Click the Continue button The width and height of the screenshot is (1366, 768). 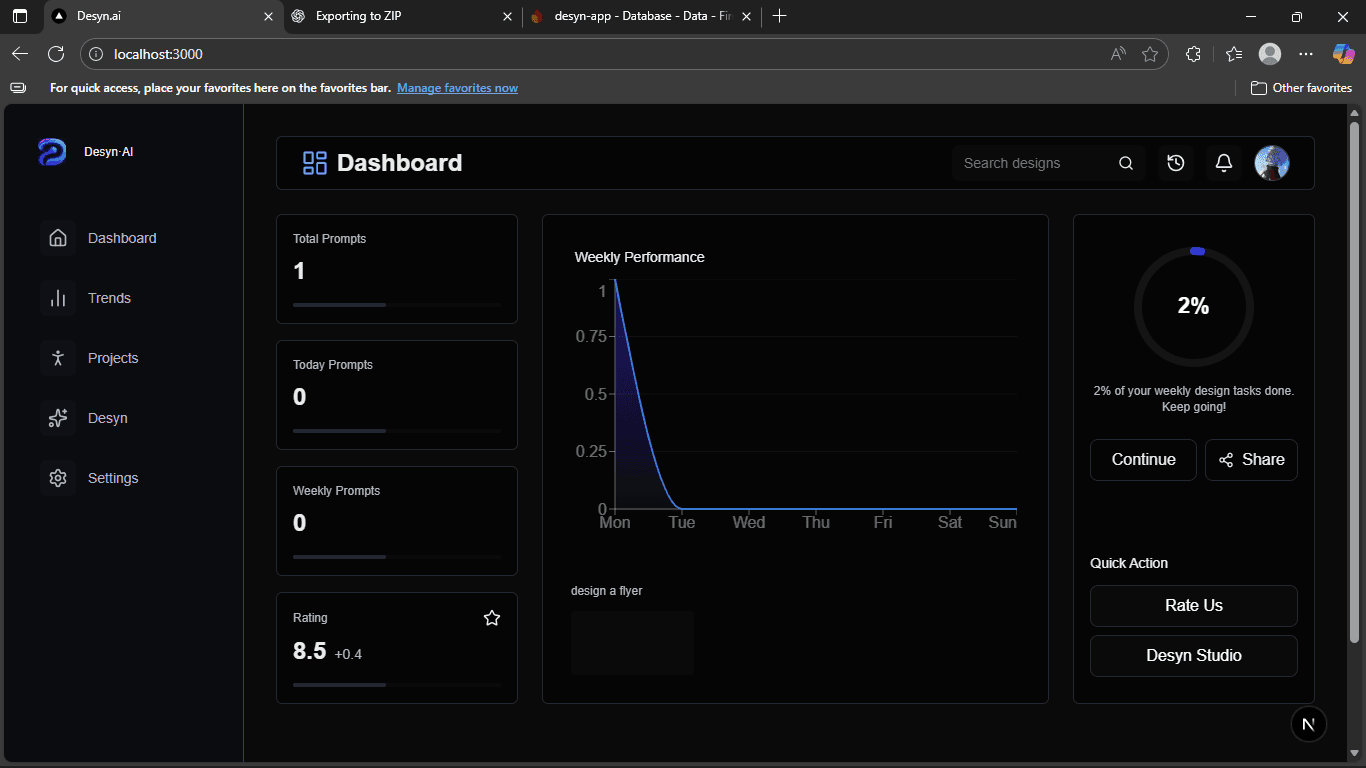click(x=1143, y=460)
